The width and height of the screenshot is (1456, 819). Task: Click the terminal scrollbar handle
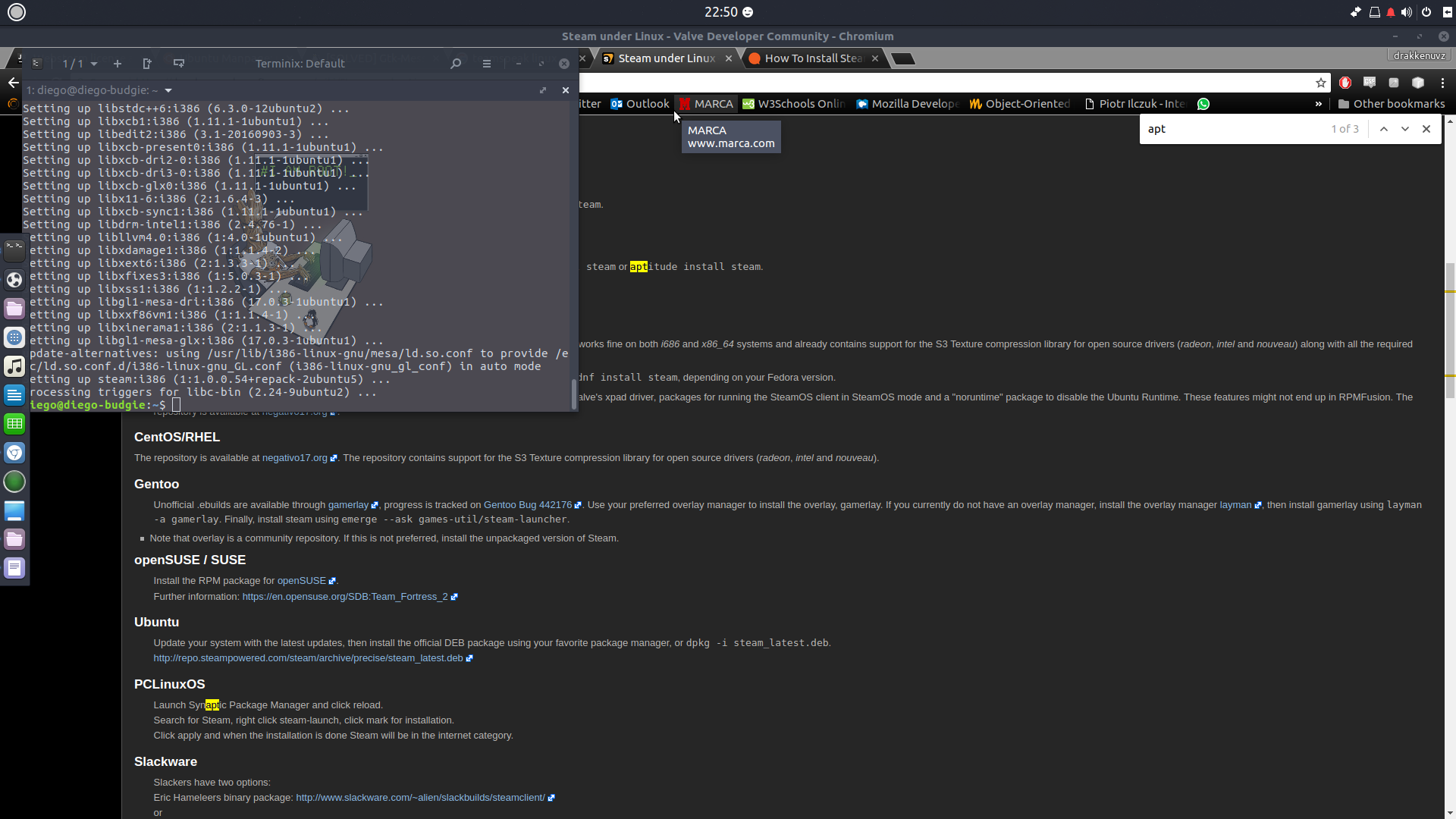[574, 393]
